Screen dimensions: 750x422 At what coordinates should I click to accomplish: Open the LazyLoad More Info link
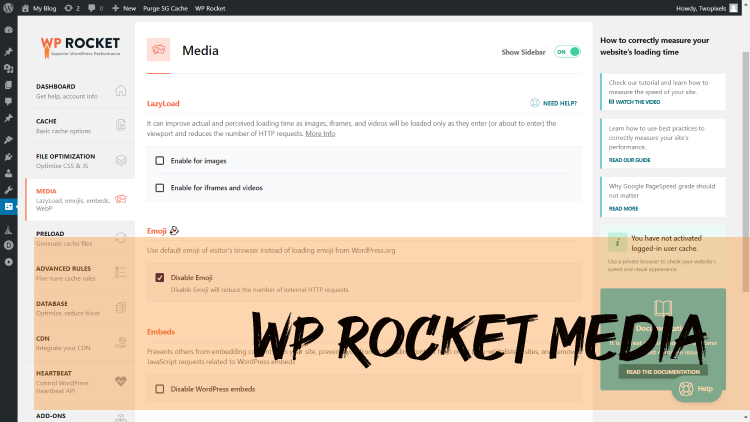point(320,133)
